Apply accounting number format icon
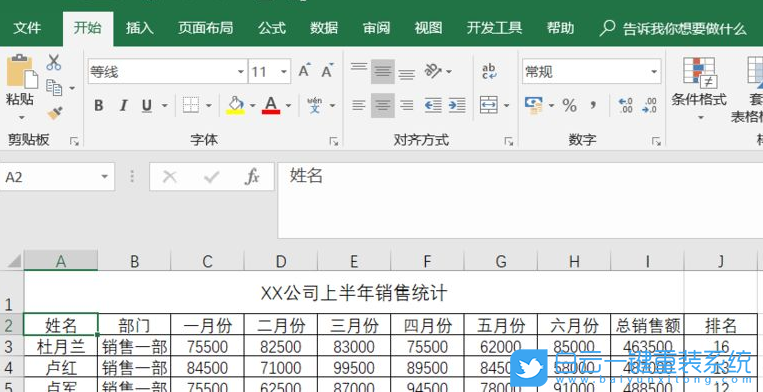Image resolution: width=763 pixels, height=392 pixels. click(534, 105)
